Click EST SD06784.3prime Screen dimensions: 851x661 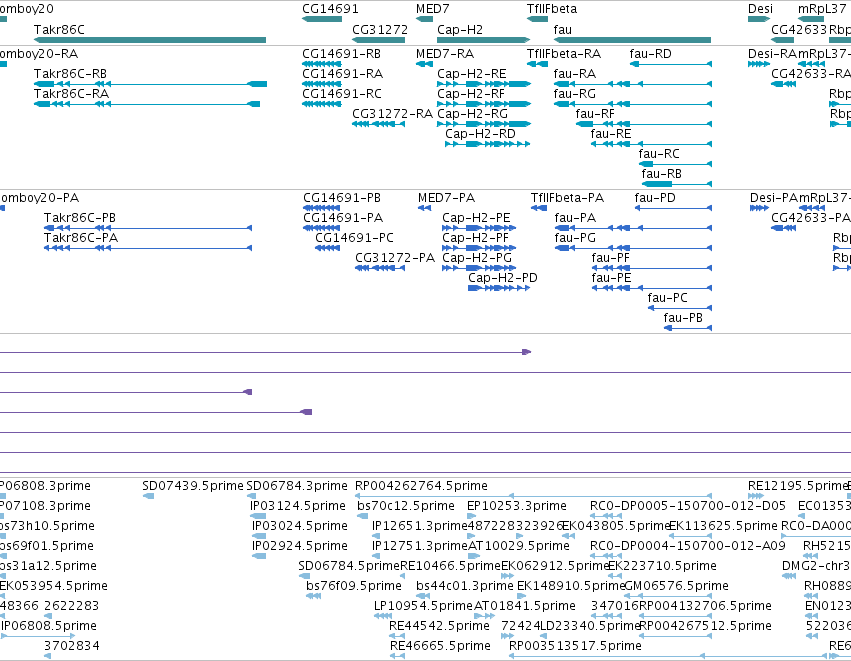pos(297,486)
